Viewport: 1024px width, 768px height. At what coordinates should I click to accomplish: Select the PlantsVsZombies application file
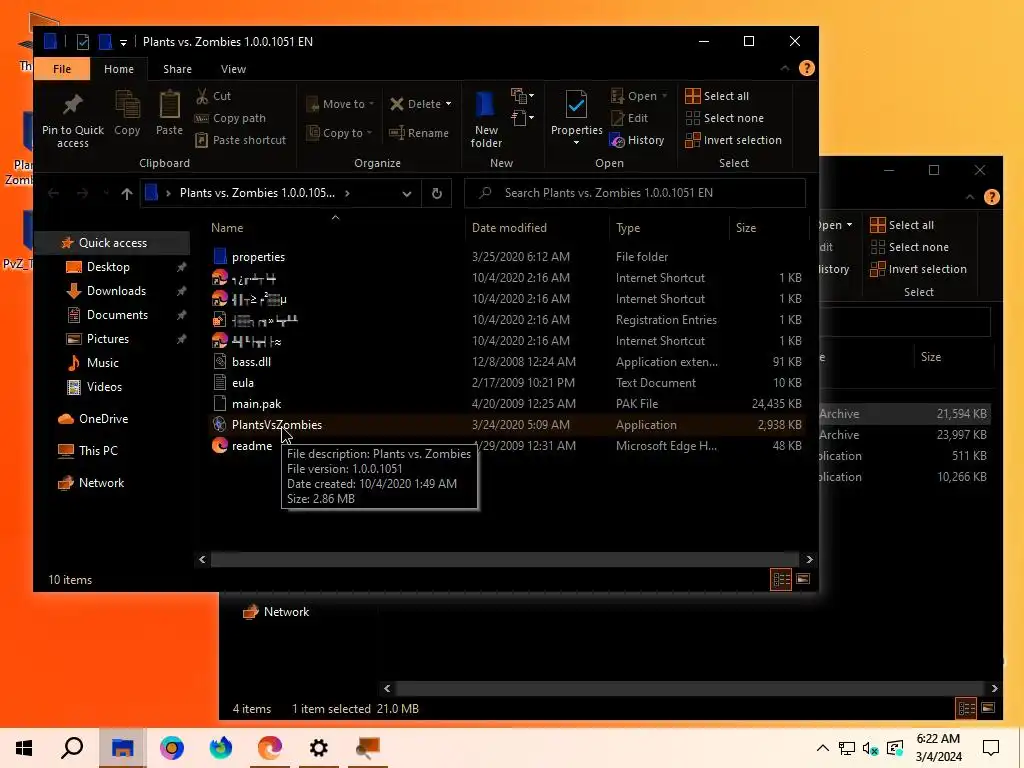click(x=277, y=425)
